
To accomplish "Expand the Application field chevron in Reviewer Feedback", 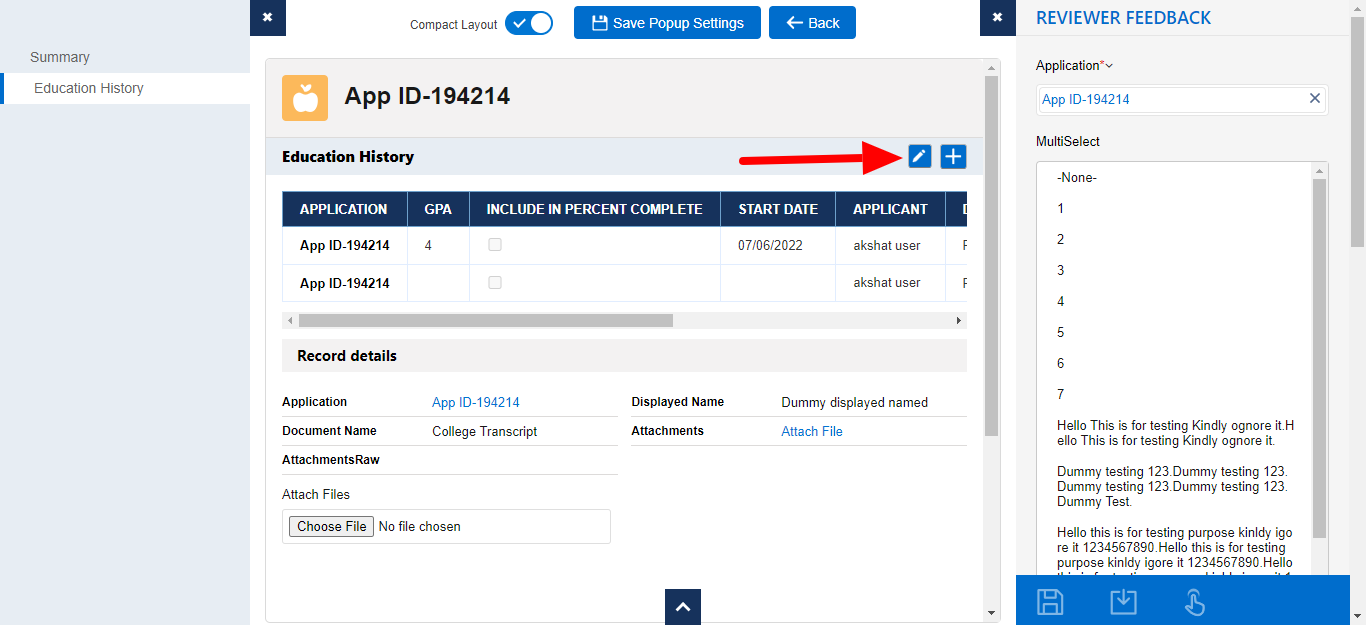I will [x=1109, y=66].
